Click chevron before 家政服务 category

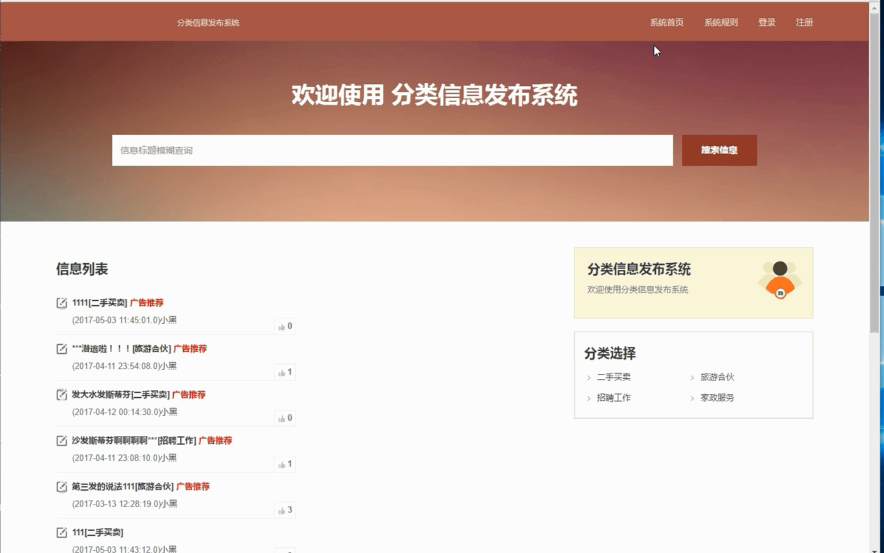point(692,399)
